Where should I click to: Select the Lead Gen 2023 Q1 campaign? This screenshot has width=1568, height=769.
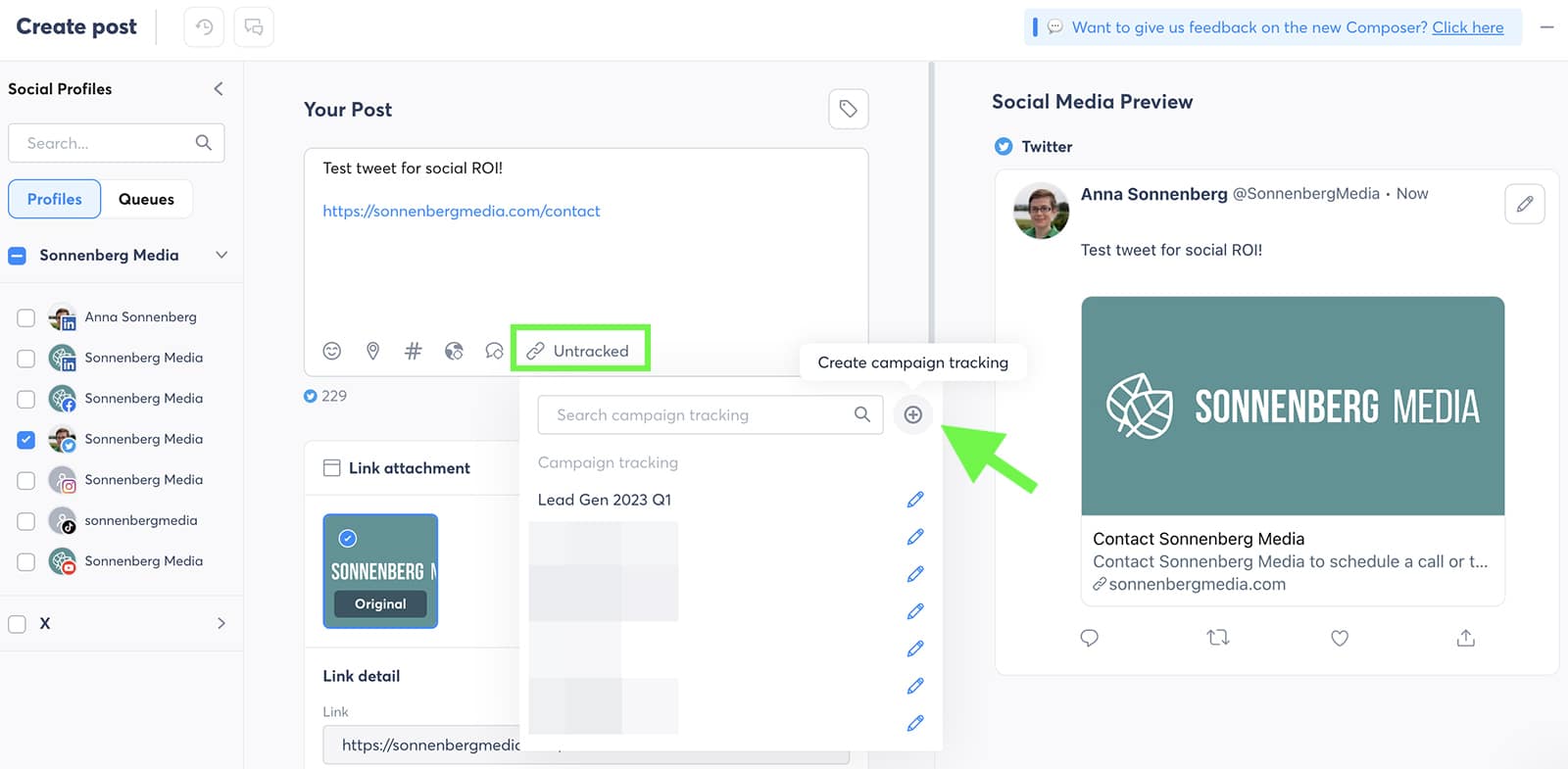[x=605, y=500]
